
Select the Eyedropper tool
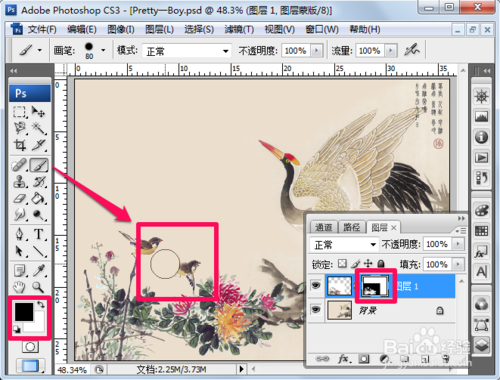click(38, 271)
